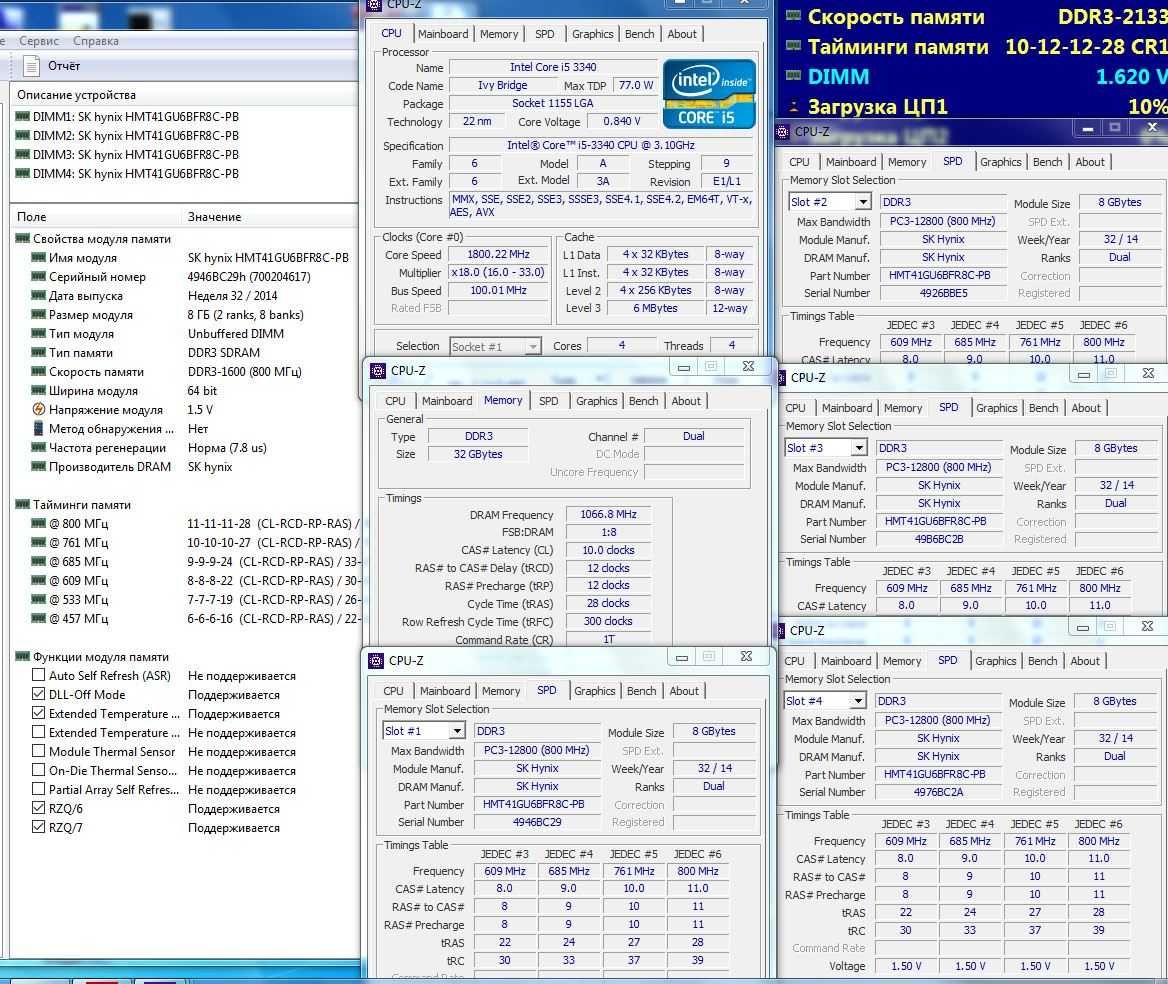Click the Описание устройства column header
The width and height of the screenshot is (1168, 984).
click(x=184, y=95)
